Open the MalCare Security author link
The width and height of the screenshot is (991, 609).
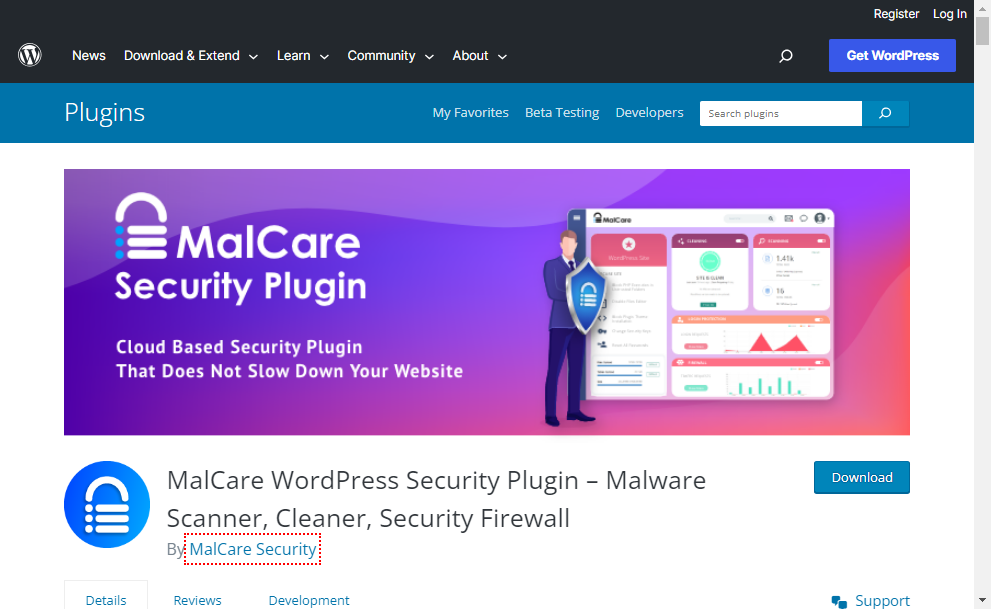click(x=253, y=549)
